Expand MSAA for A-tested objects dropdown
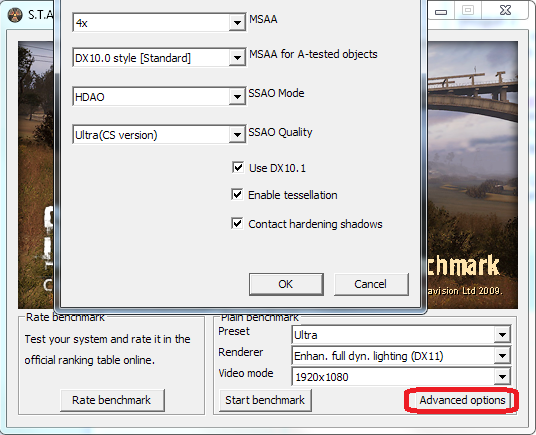The image size is (536, 435). pos(237,58)
